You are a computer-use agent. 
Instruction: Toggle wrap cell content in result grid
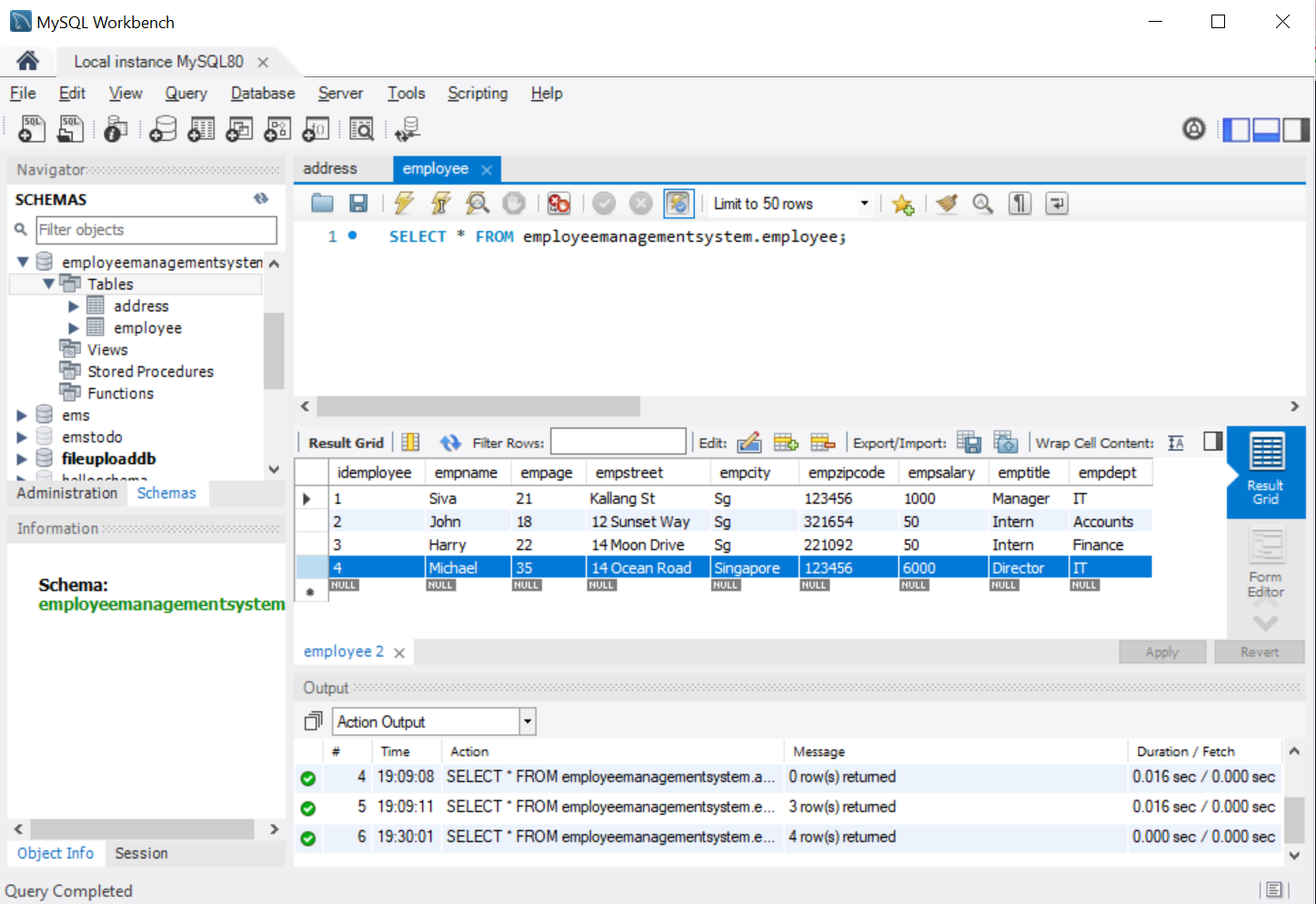(1174, 442)
